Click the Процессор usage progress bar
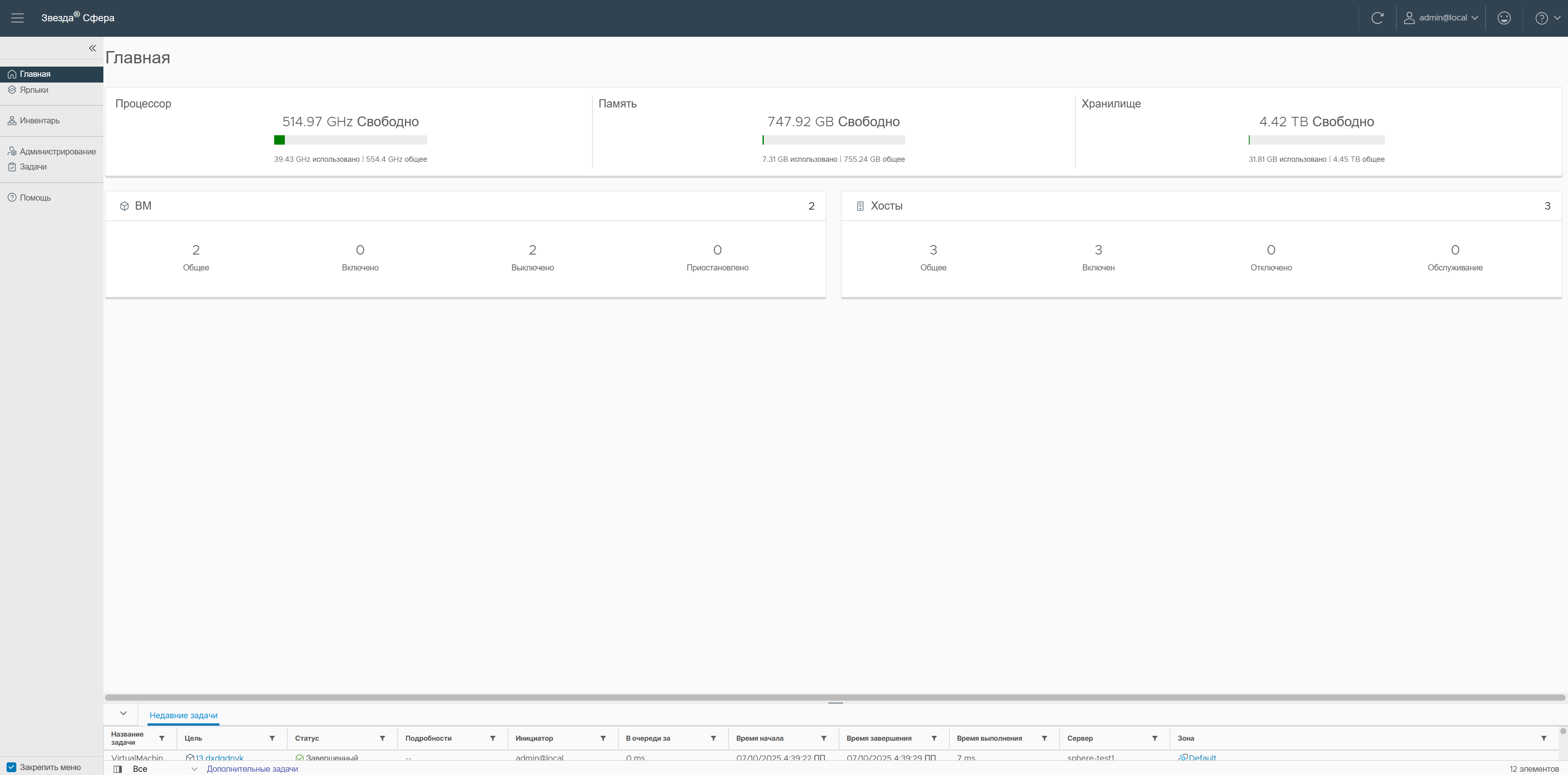 (350, 140)
